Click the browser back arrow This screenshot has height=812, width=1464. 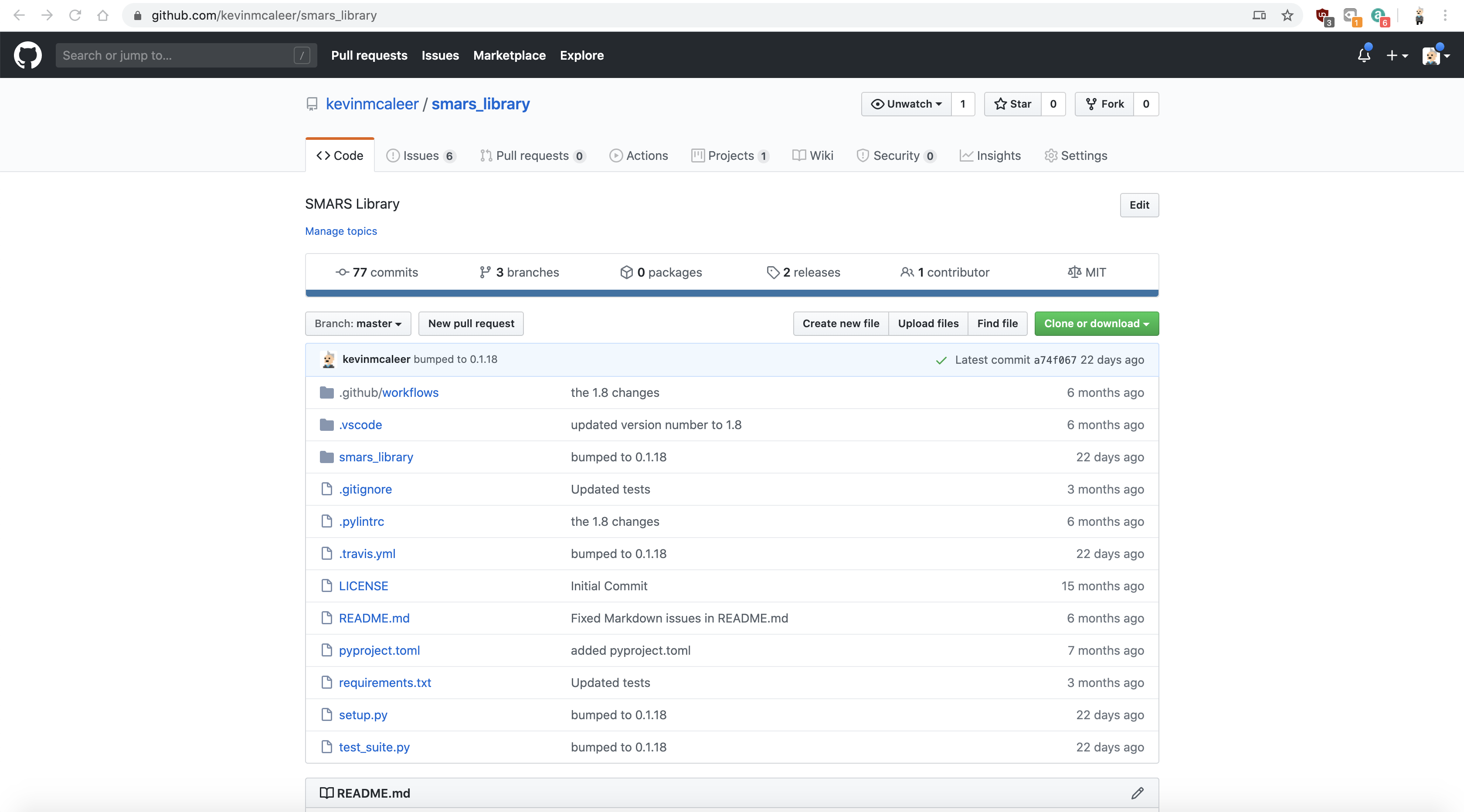click(19, 15)
